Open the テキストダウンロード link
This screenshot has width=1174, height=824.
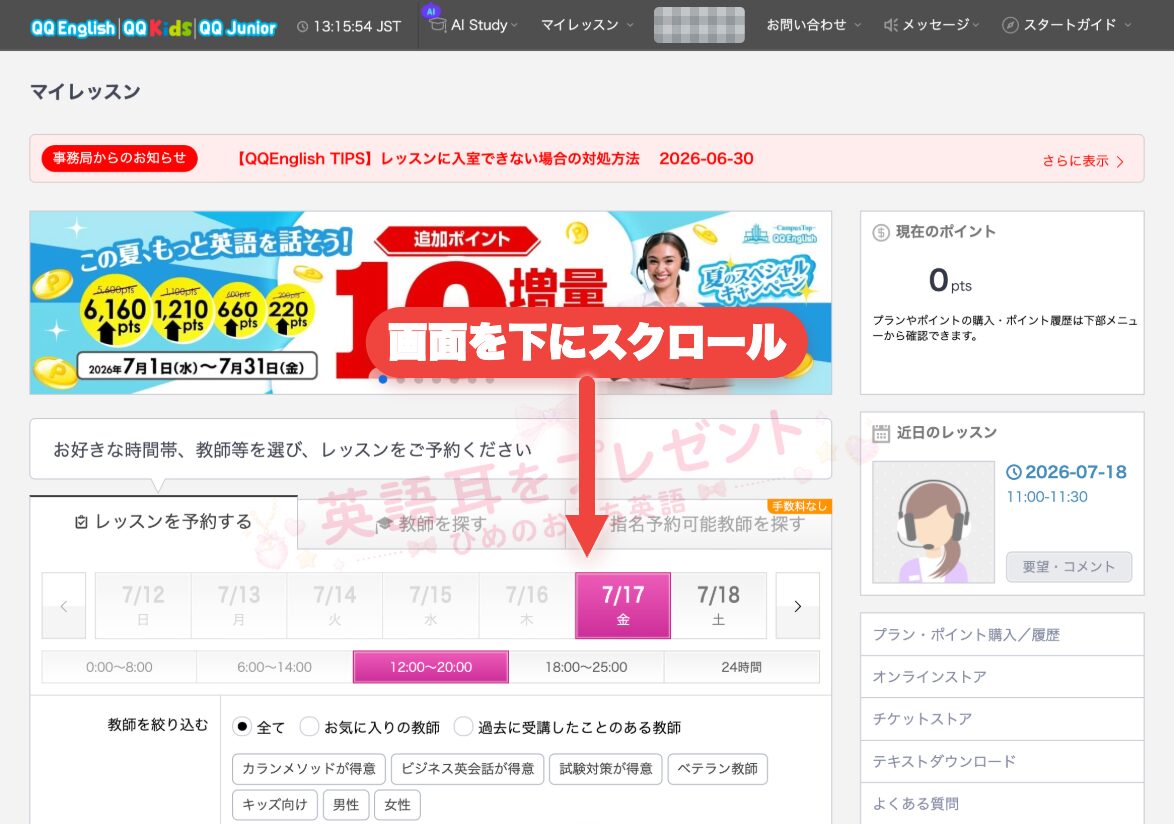coord(1002,761)
